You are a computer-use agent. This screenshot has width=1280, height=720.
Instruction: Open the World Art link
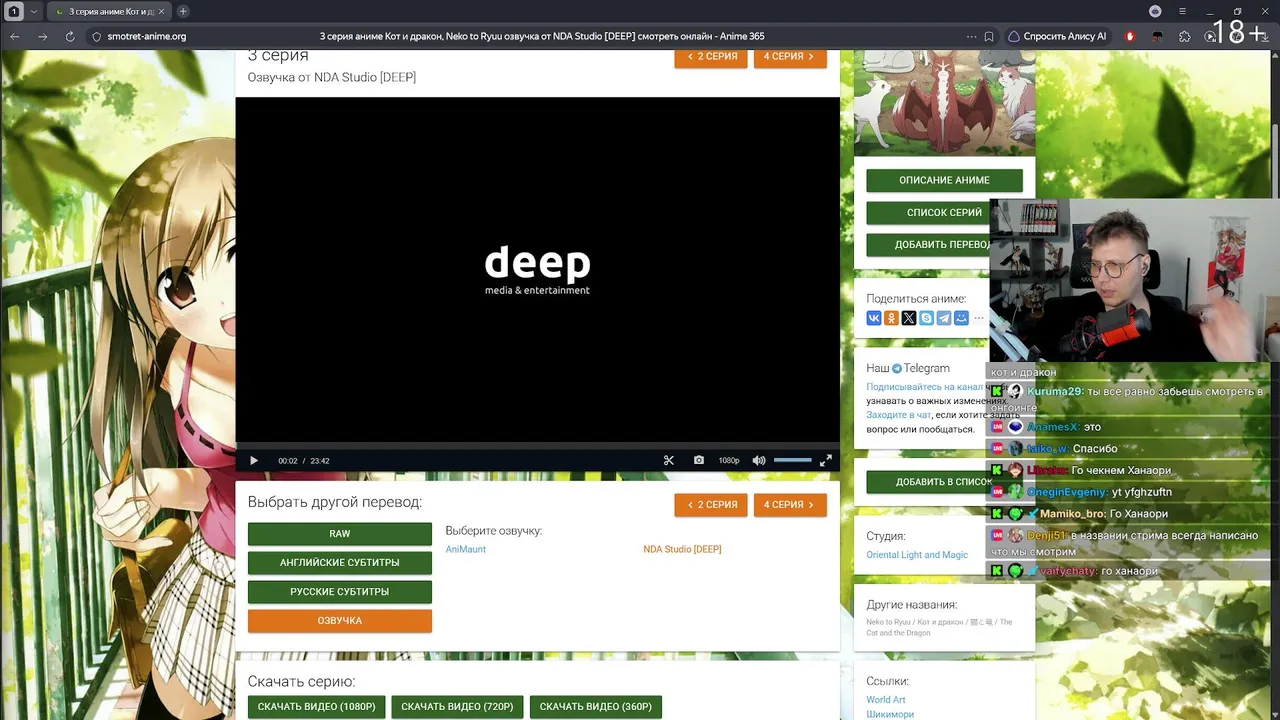click(886, 700)
